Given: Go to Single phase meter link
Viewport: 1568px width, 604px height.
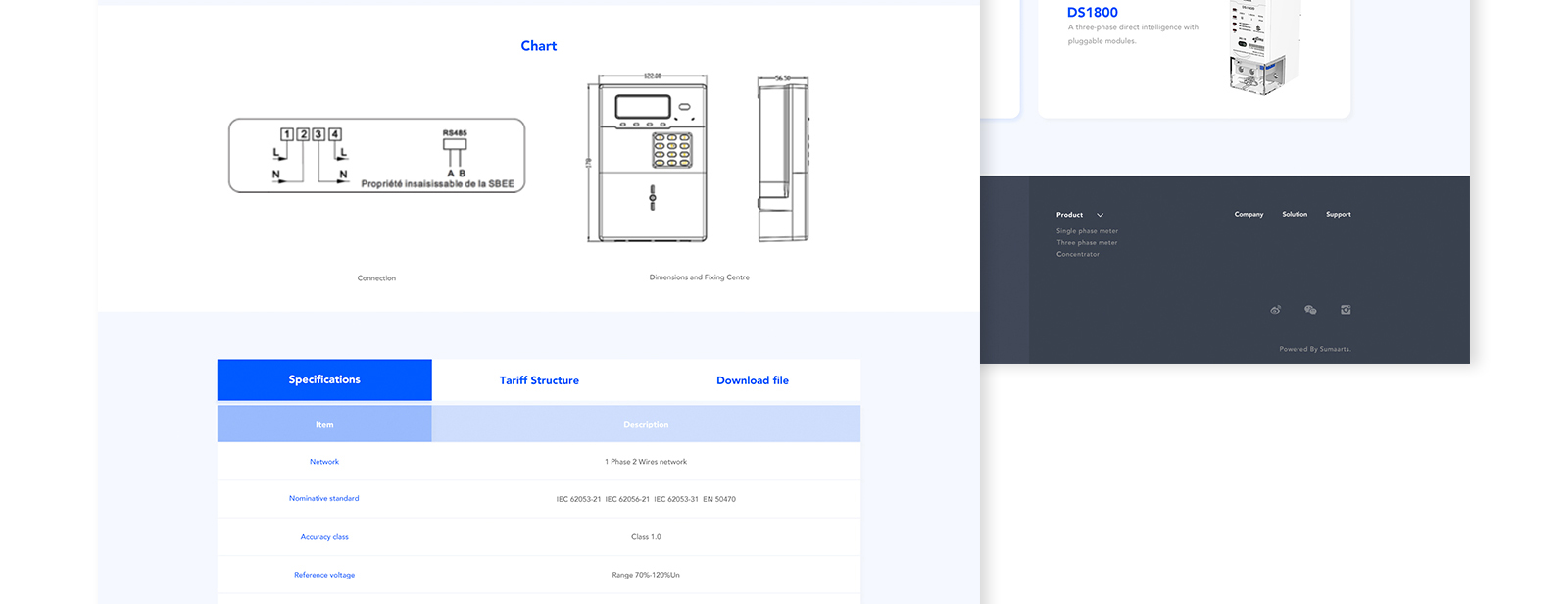Looking at the screenshot, I should [x=1087, y=231].
